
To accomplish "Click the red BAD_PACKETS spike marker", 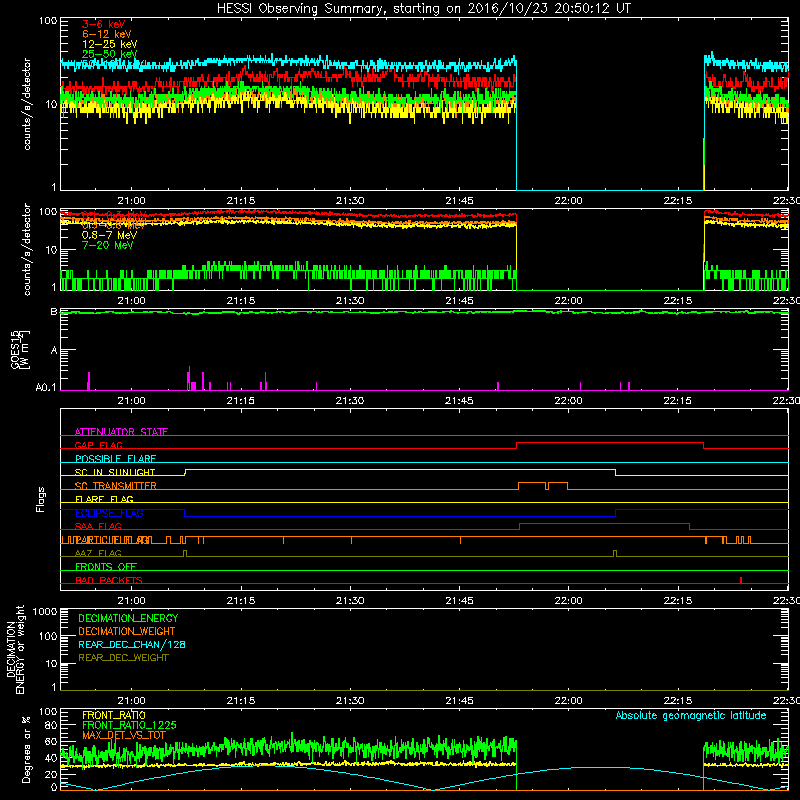I will point(741,580).
